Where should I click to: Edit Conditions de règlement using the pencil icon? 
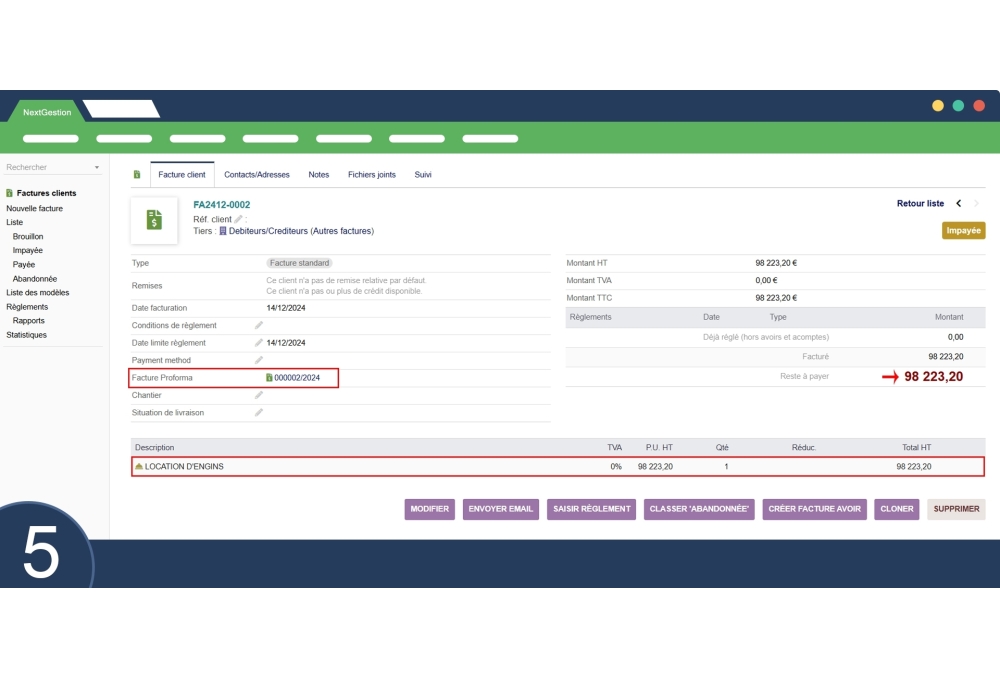coord(258,325)
